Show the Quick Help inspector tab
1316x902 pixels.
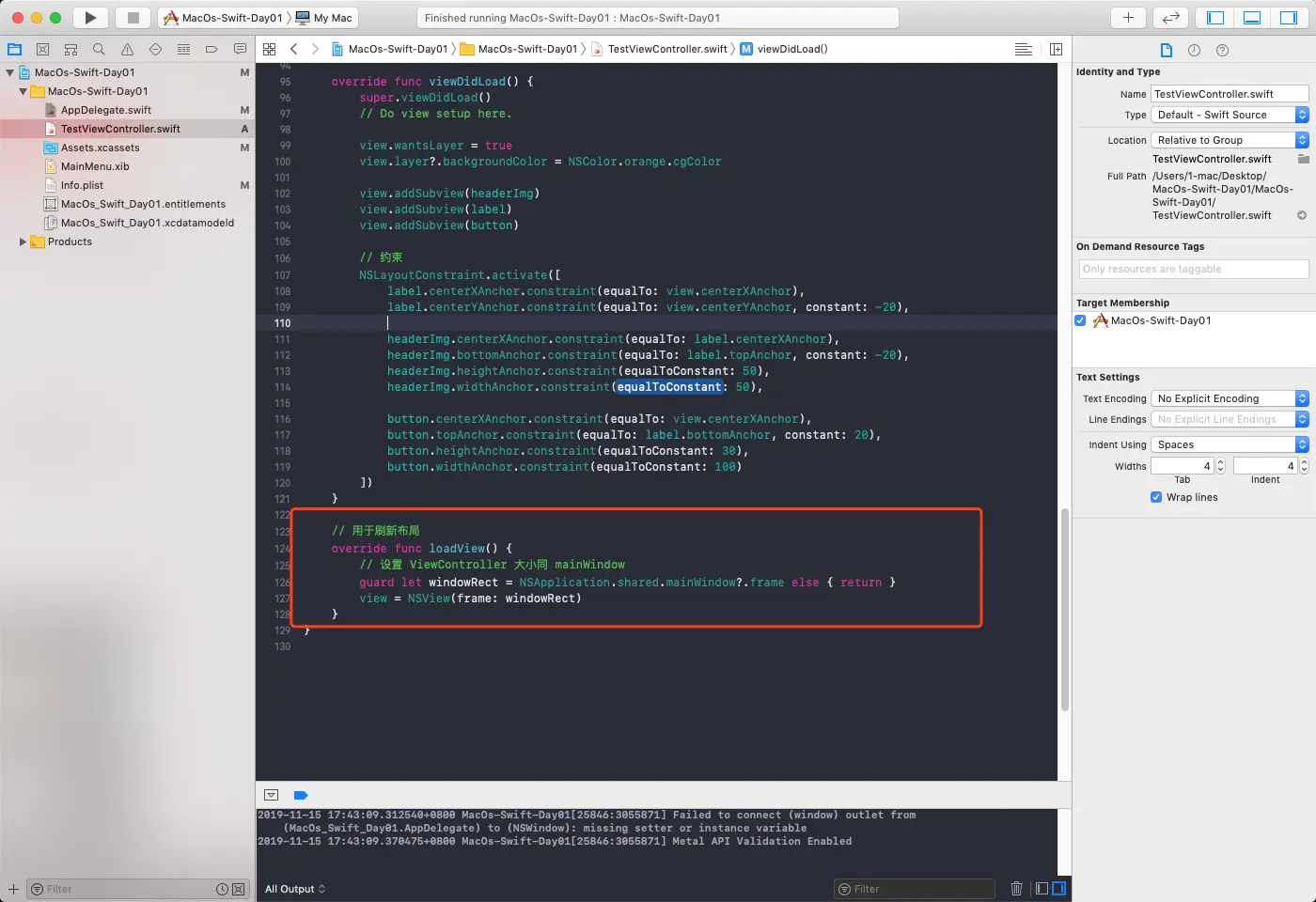[x=1222, y=50]
